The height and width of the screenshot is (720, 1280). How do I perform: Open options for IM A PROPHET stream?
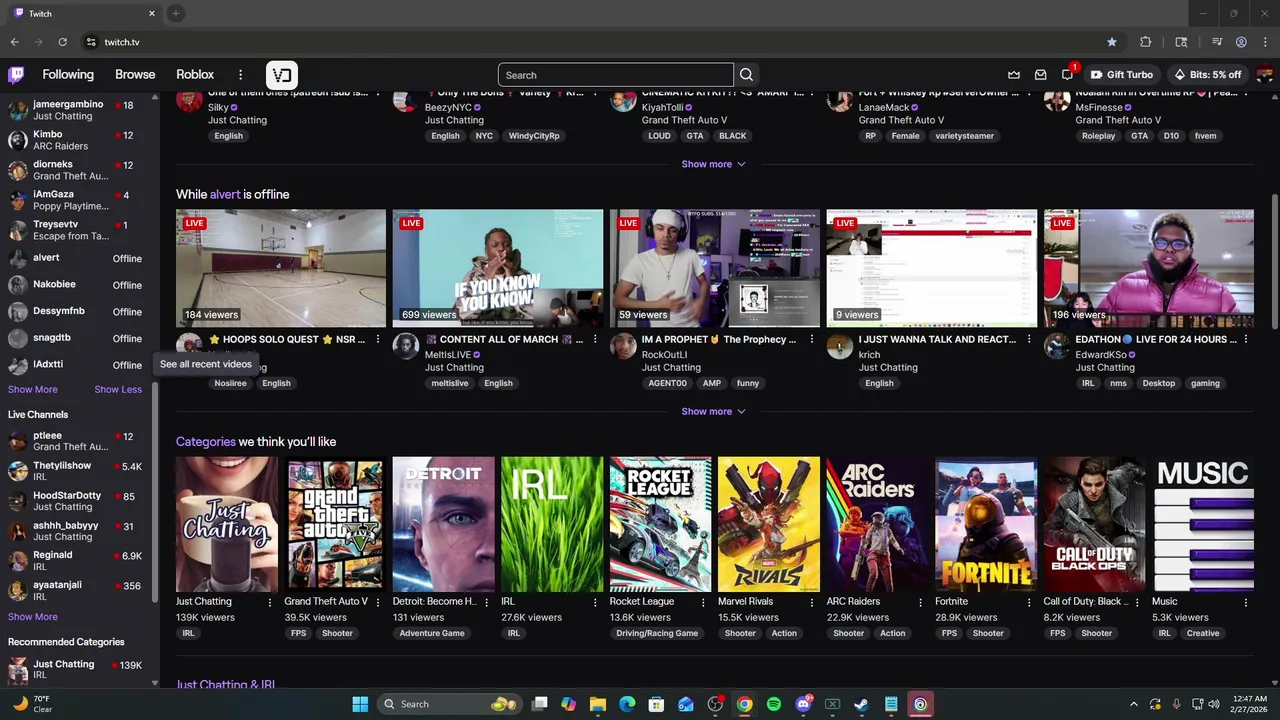[811, 340]
